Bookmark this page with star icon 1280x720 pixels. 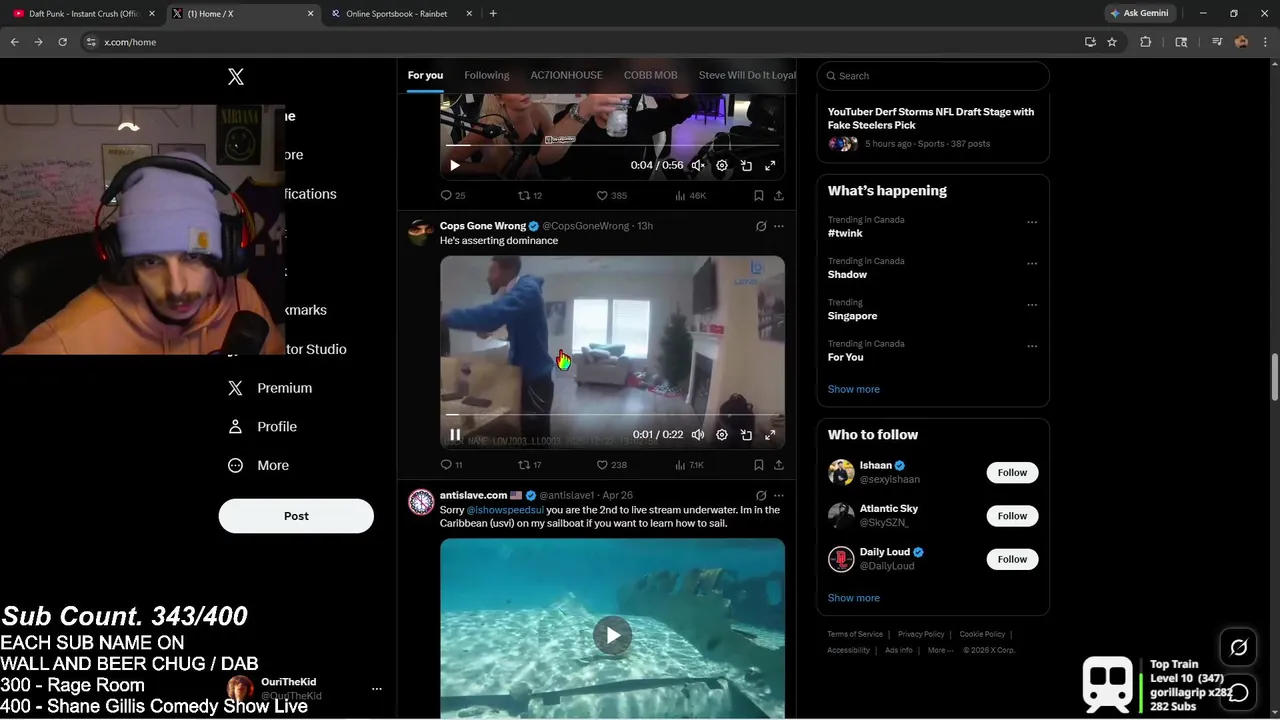[1112, 42]
